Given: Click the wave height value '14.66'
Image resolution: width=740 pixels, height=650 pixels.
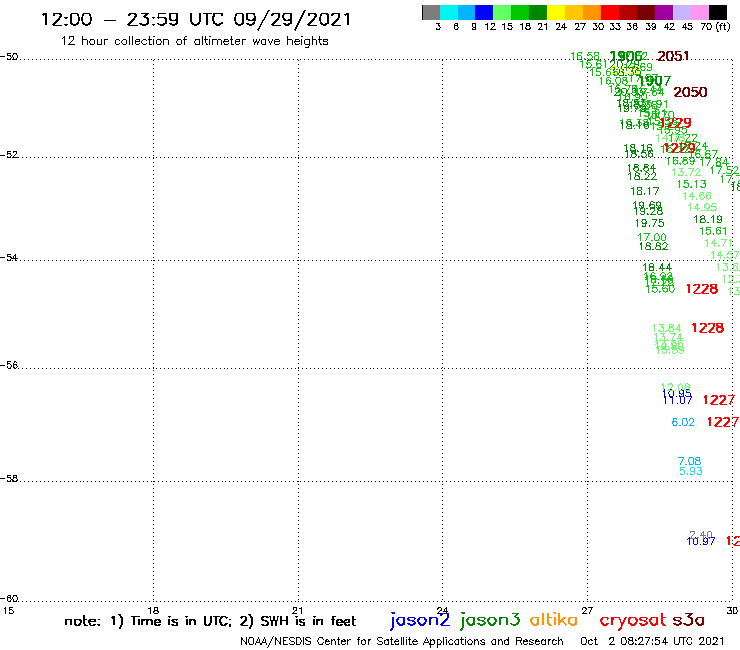Looking at the screenshot, I should coord(697,196).
